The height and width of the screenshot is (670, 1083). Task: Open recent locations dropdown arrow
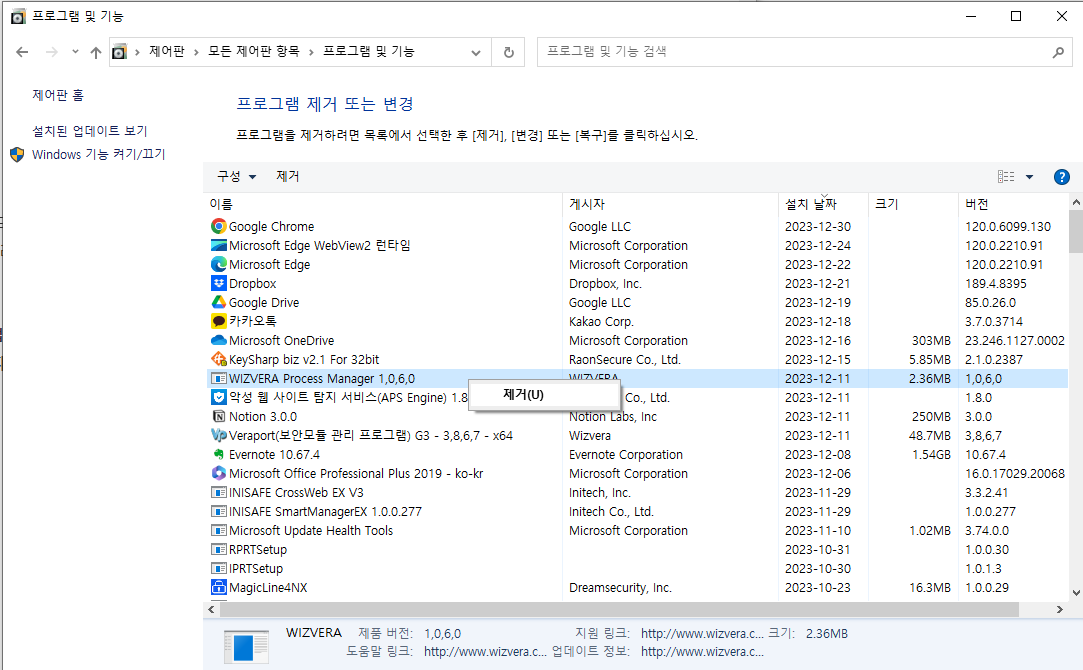point(75,52)
